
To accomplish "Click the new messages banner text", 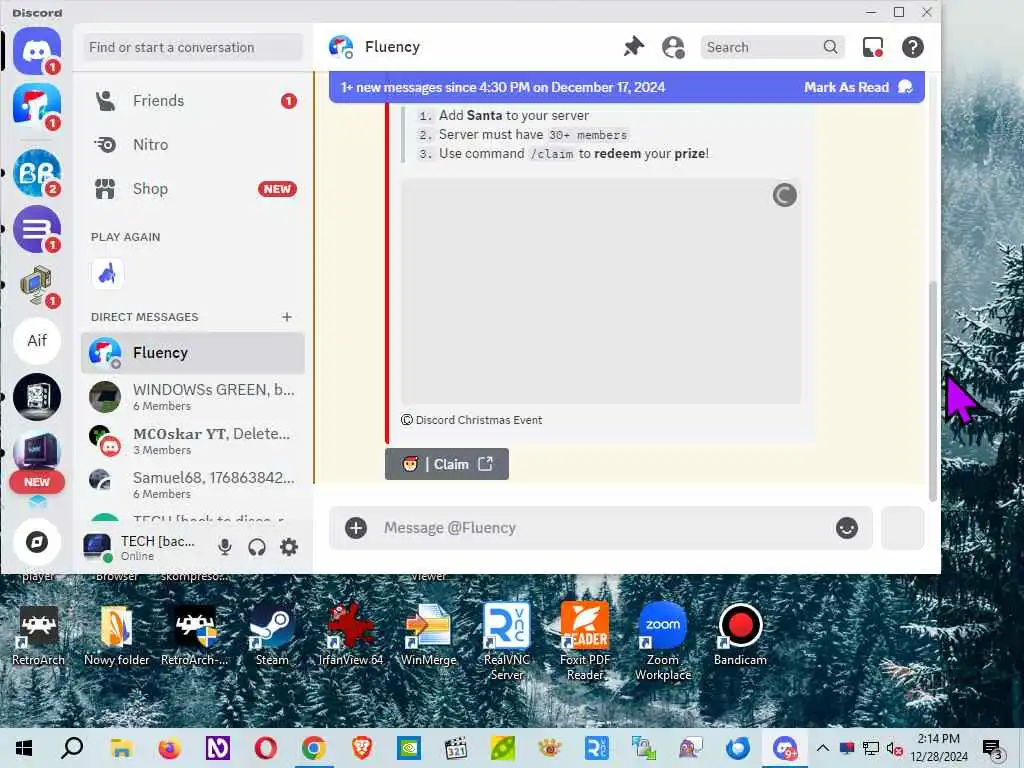I will (503, 88).
